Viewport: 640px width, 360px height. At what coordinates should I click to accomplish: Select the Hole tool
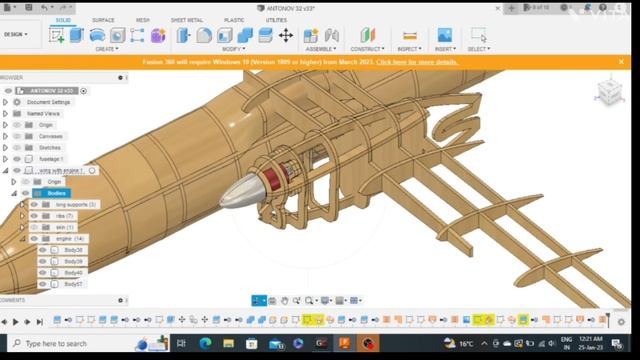tap(118, 36)
